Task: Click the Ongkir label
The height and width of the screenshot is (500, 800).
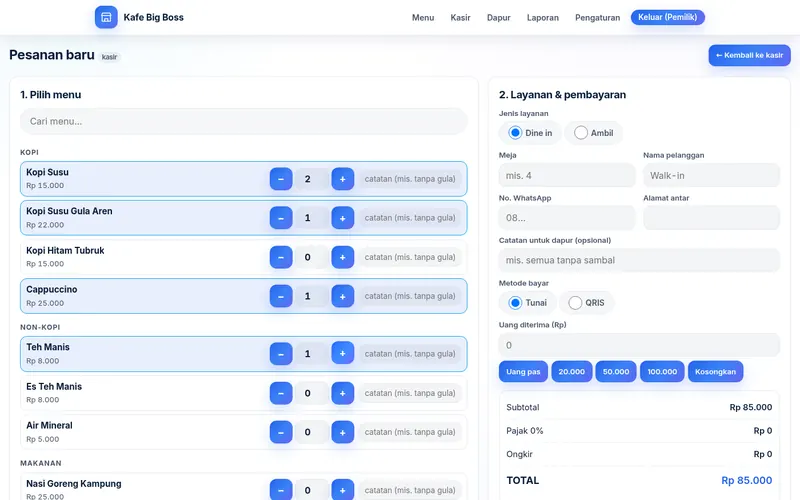Action: click(x=519, y=454)
